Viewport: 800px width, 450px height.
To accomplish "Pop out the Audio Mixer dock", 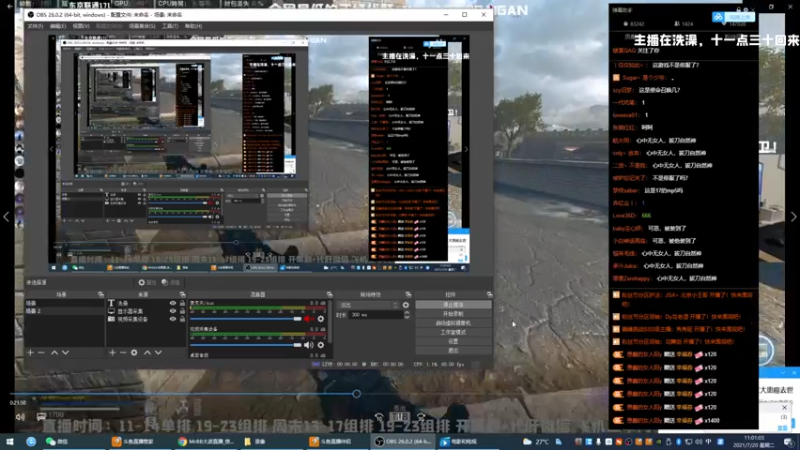I will [x=330, y=294].
